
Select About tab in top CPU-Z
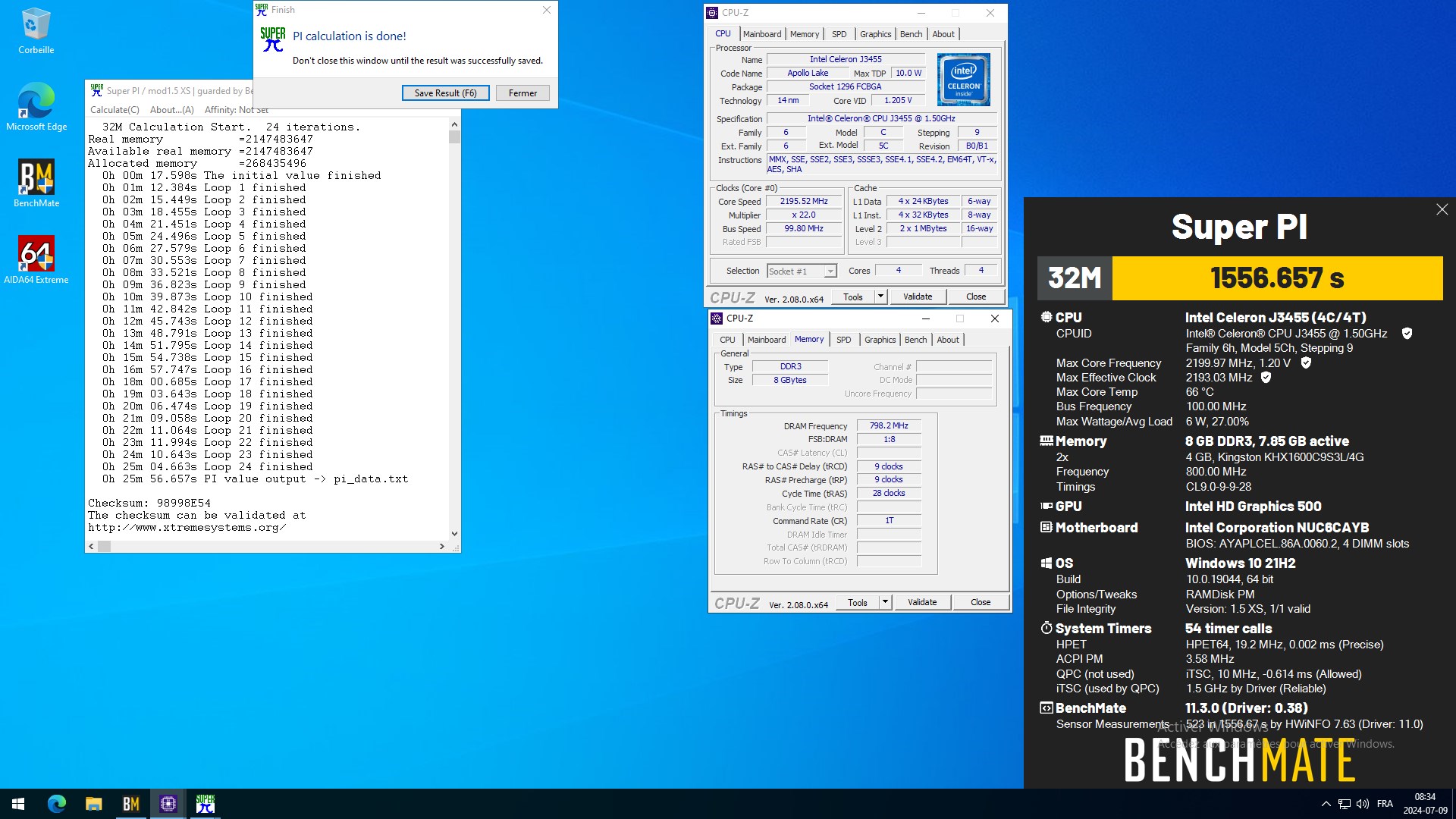tap(943, 34)
